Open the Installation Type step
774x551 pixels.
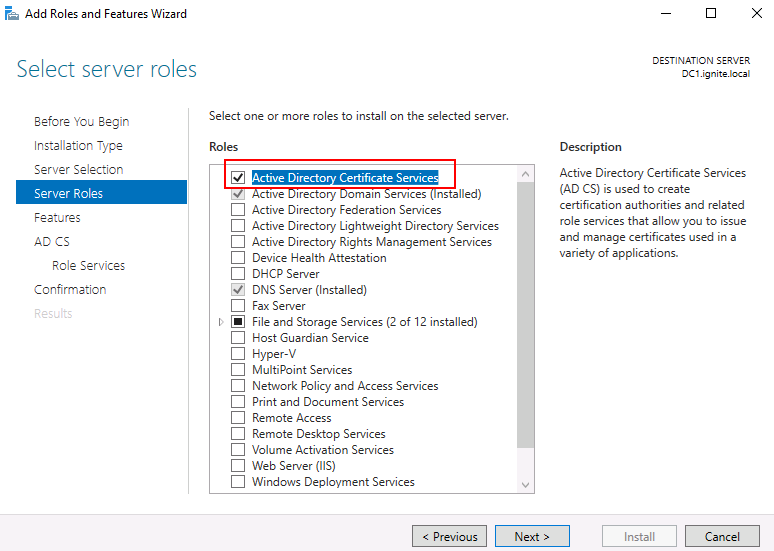point(78,146)
